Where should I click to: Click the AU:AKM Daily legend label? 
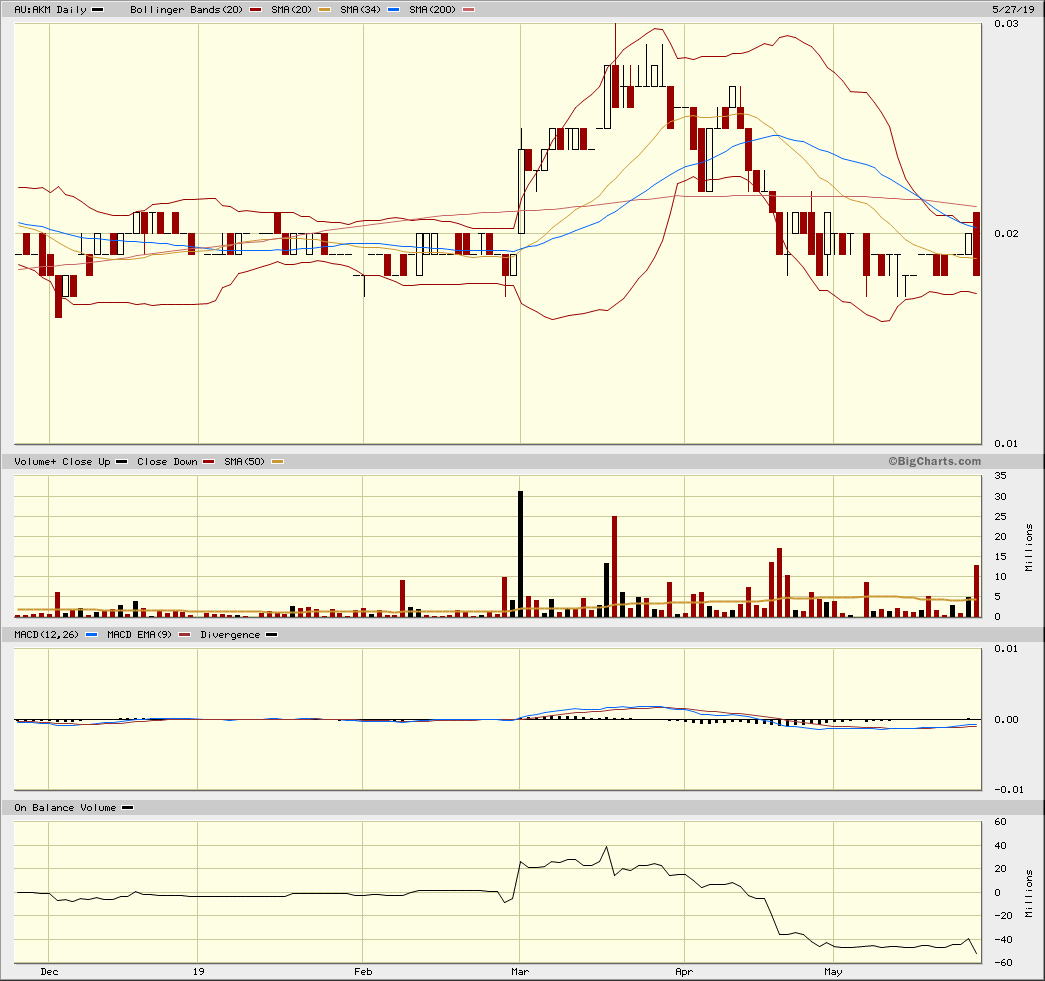coord(51,10)
